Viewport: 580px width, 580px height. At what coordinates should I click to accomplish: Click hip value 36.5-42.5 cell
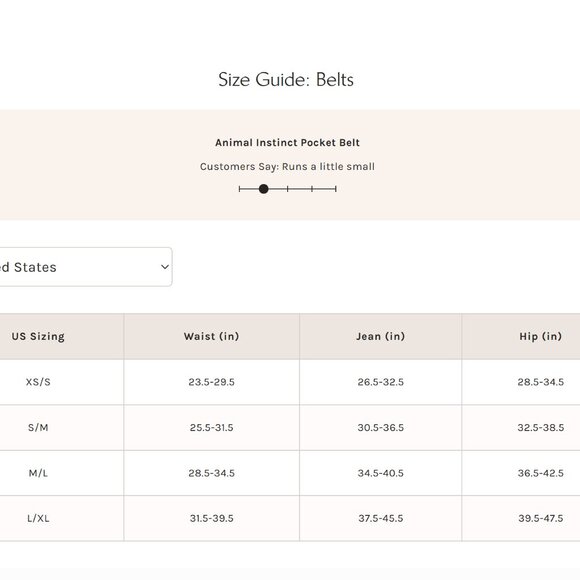pyautogui.click(x=540, y=473)
